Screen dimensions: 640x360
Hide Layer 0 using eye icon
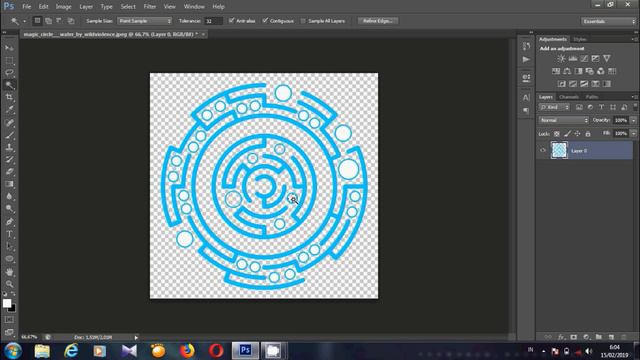543,150
